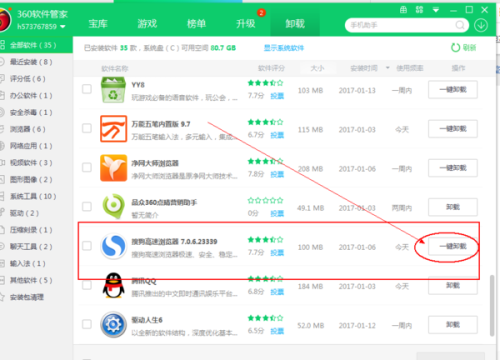Sort by 安装时间 column dropdown arrow
Image resolution: width=500 pixels, height=360 pixels.
387,68
